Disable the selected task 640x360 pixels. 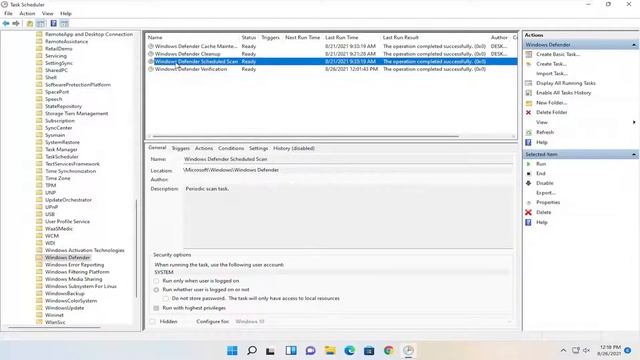(544, 183)
